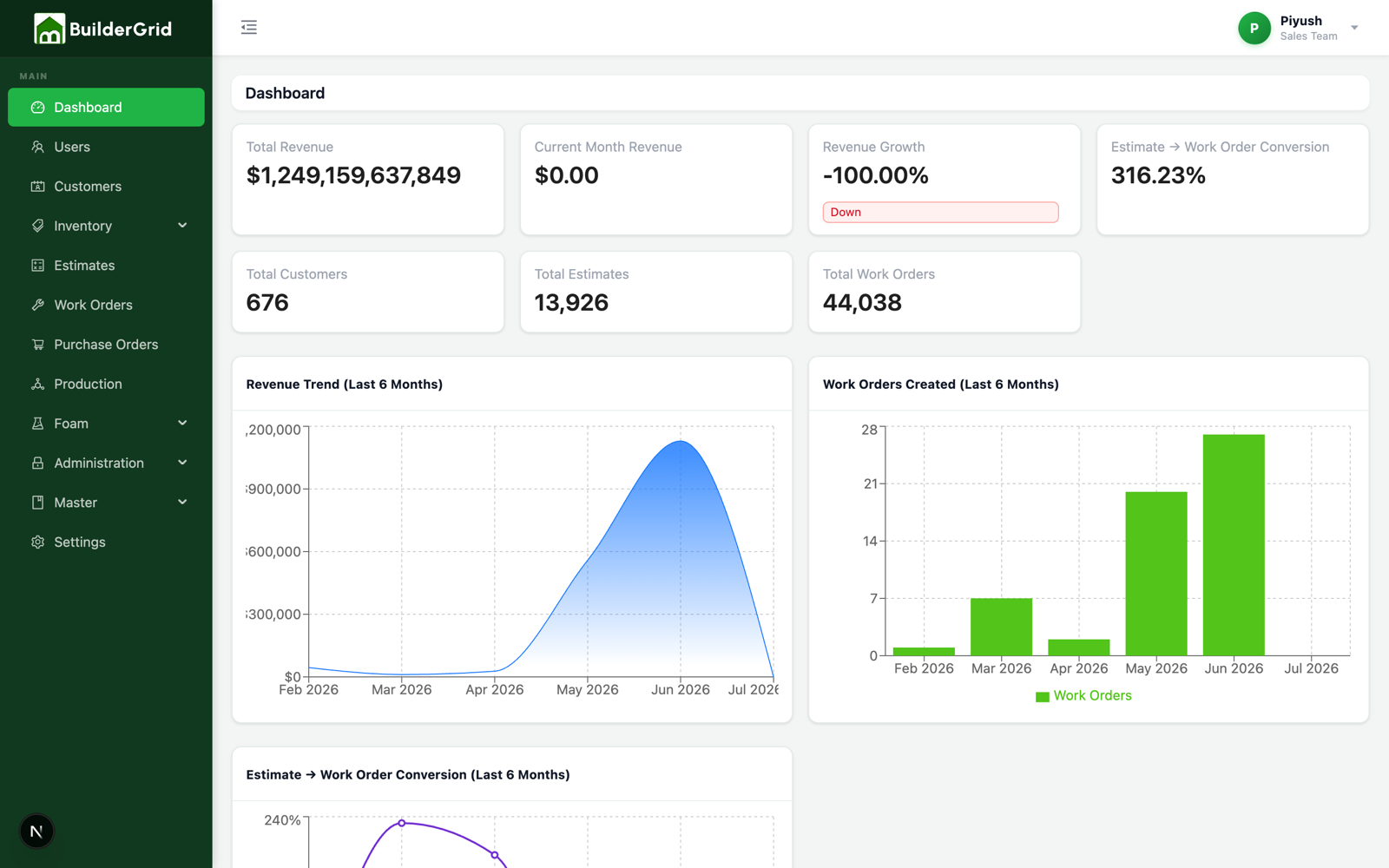
Task: Click the 316.23% conversion value
Action: tap(1158, 175)
